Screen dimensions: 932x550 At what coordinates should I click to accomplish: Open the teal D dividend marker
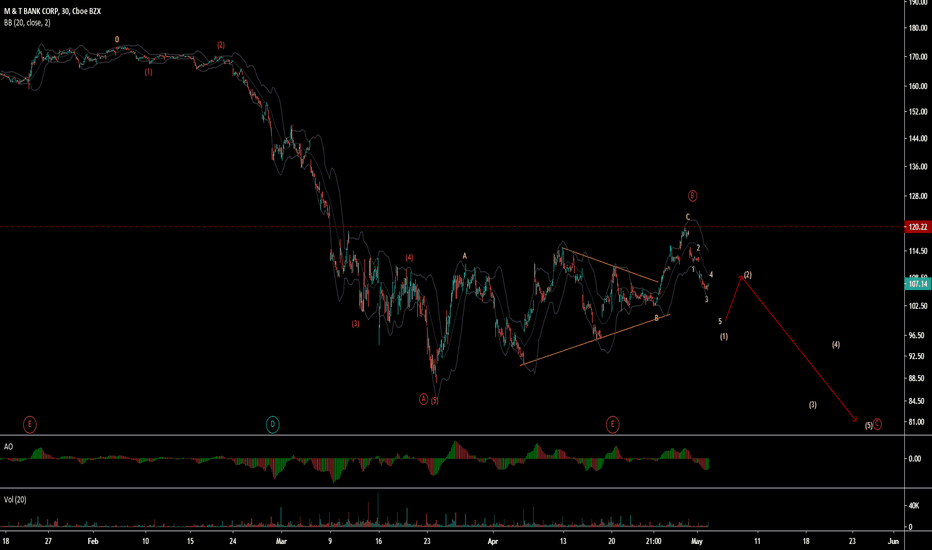(x=272, y=425)
